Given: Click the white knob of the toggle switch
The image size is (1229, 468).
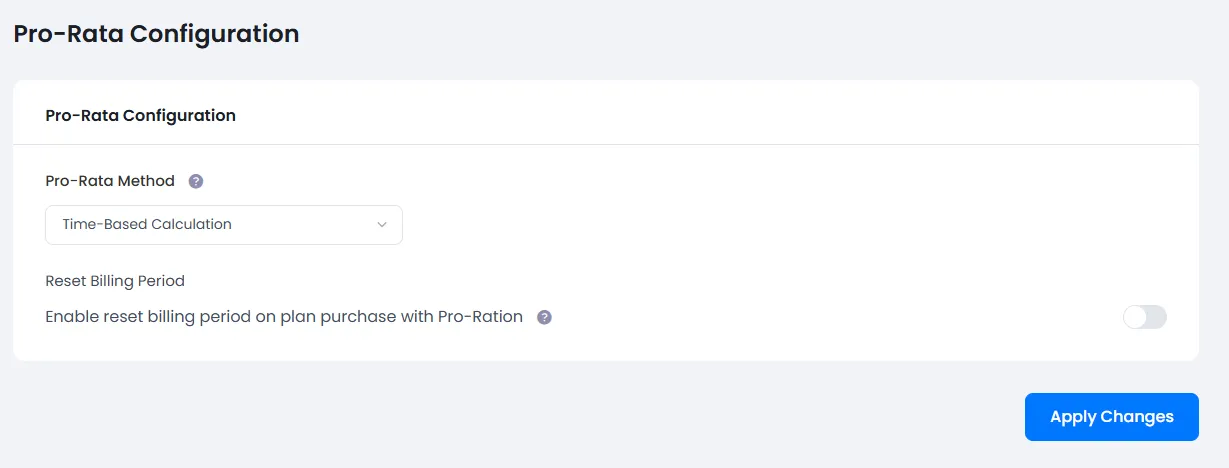Looking at the screenshot, I should tap(1135, 317).
